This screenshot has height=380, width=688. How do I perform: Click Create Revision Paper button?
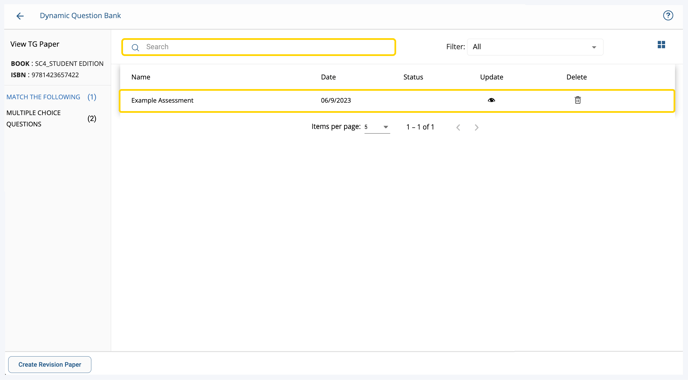coord(50,365)
